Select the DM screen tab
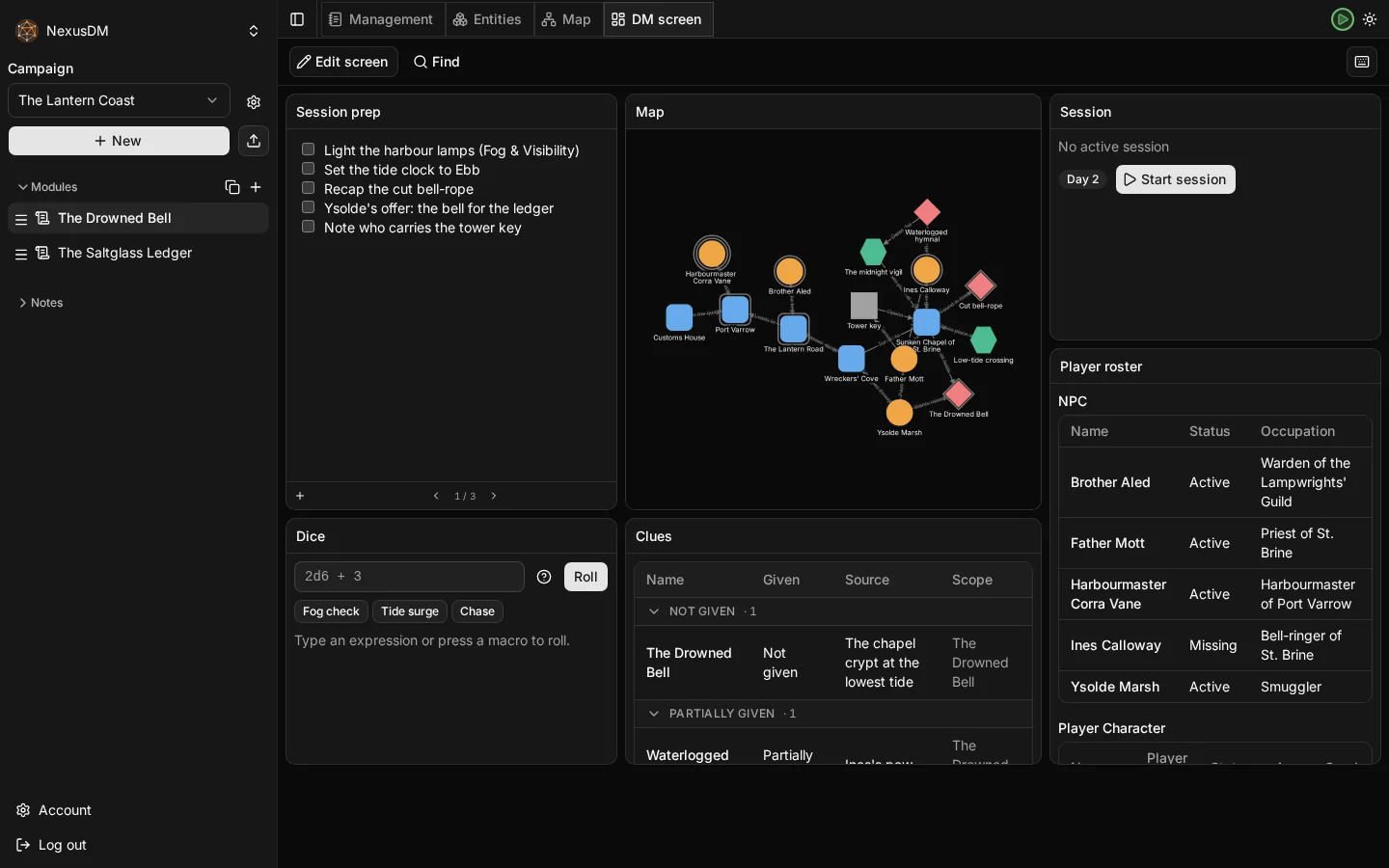 [x=658, y=19]
